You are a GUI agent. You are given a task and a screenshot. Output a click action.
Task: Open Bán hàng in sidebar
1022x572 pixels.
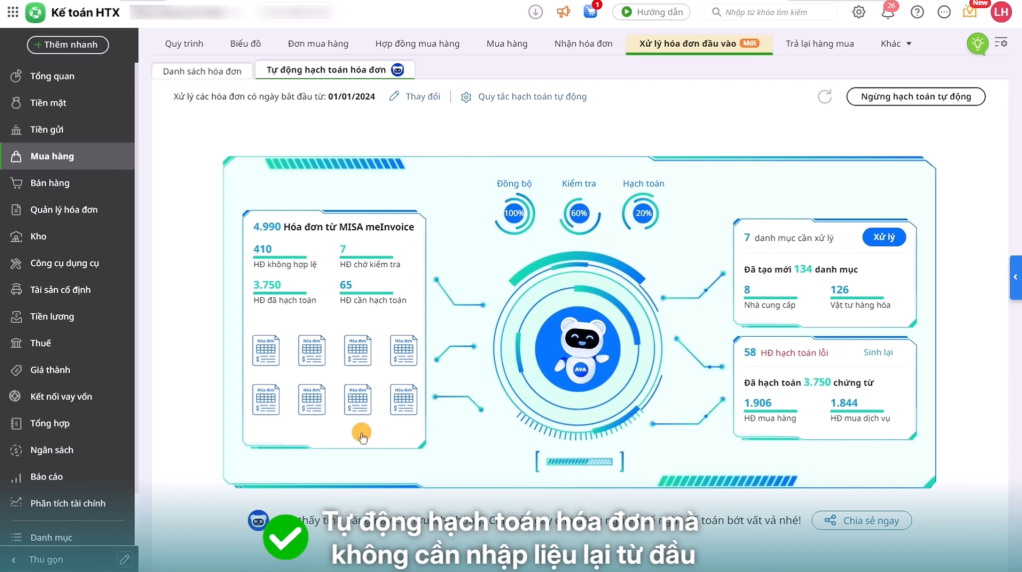coord(68,183)
